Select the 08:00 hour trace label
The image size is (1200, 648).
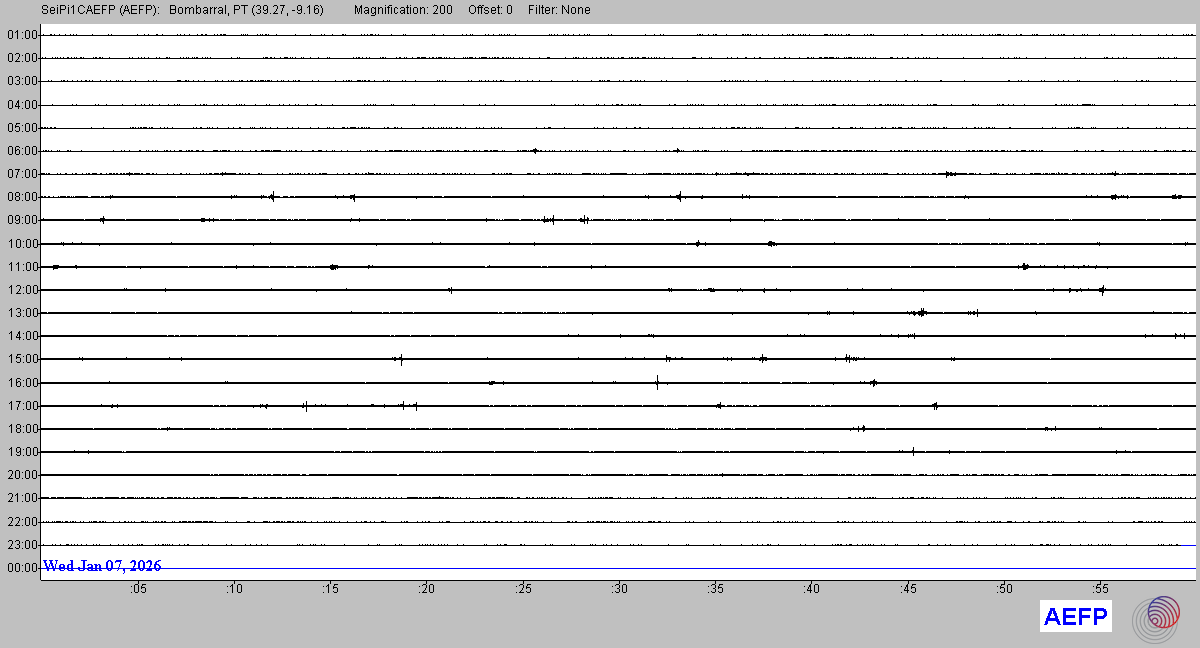pos(21,197)
